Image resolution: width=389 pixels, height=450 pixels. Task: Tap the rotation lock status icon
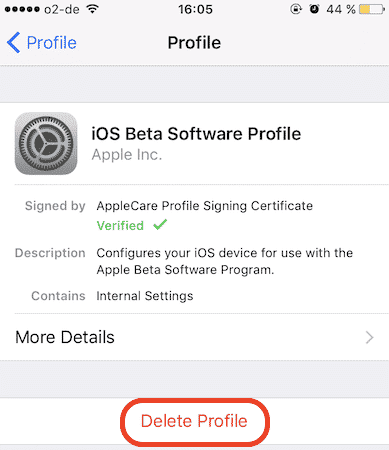[296, 9]
